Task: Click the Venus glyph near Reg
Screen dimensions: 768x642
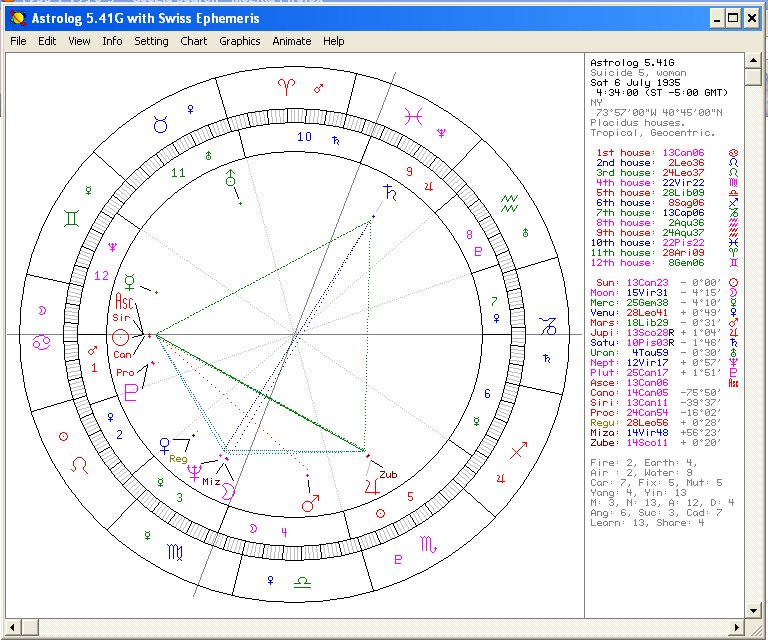Action: [165, 446]
